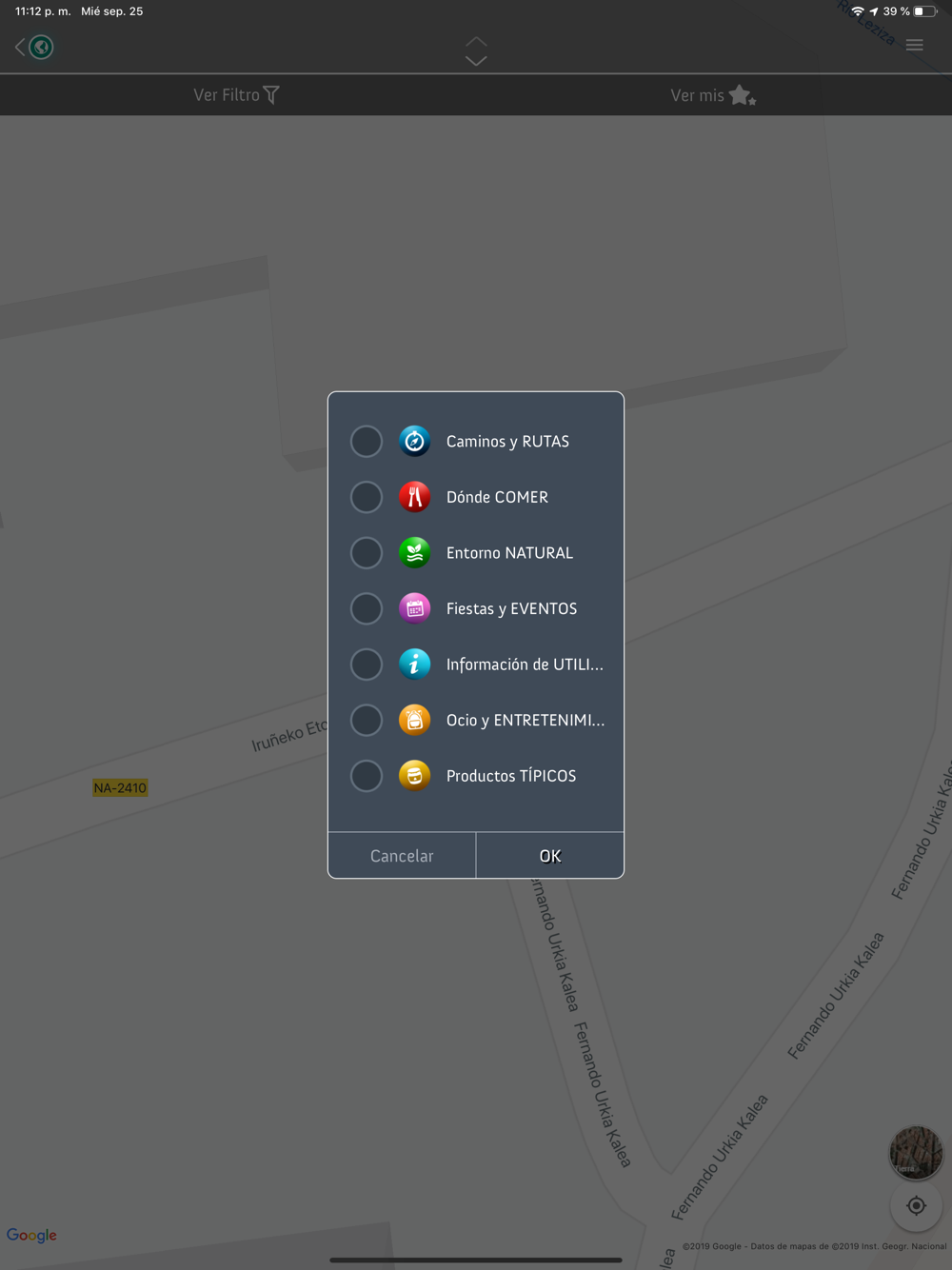
Task: Click the Caminos y RUTAS label
Action: 507,442
